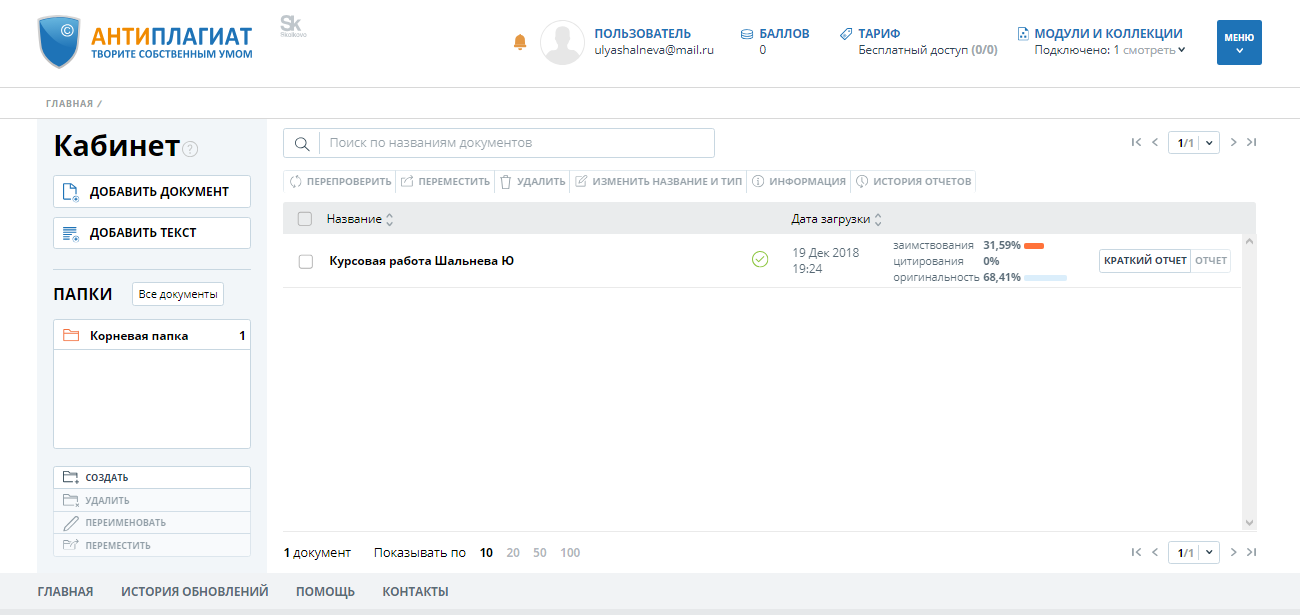Open ПОМОЩЬ in the footer menu
This screenshot has height=615, width=1301.
[x=325, y=592]
